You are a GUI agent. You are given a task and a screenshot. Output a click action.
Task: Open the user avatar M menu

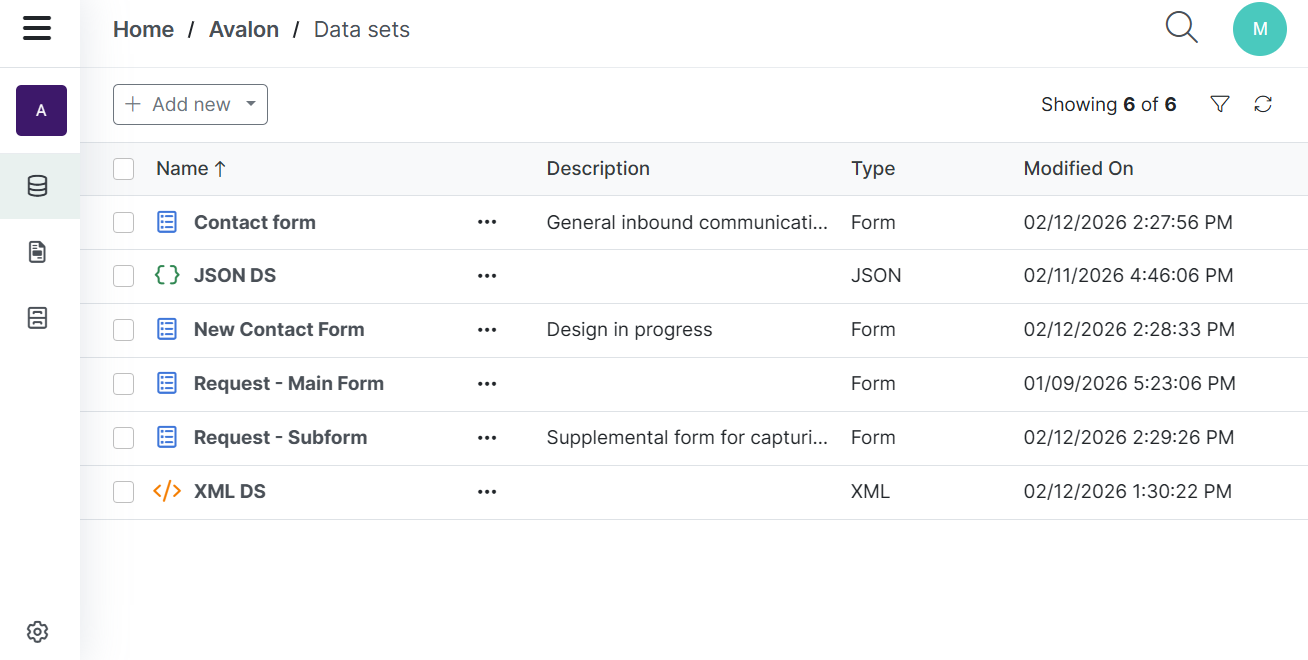pyautogui.click(x=1259, y=29)
